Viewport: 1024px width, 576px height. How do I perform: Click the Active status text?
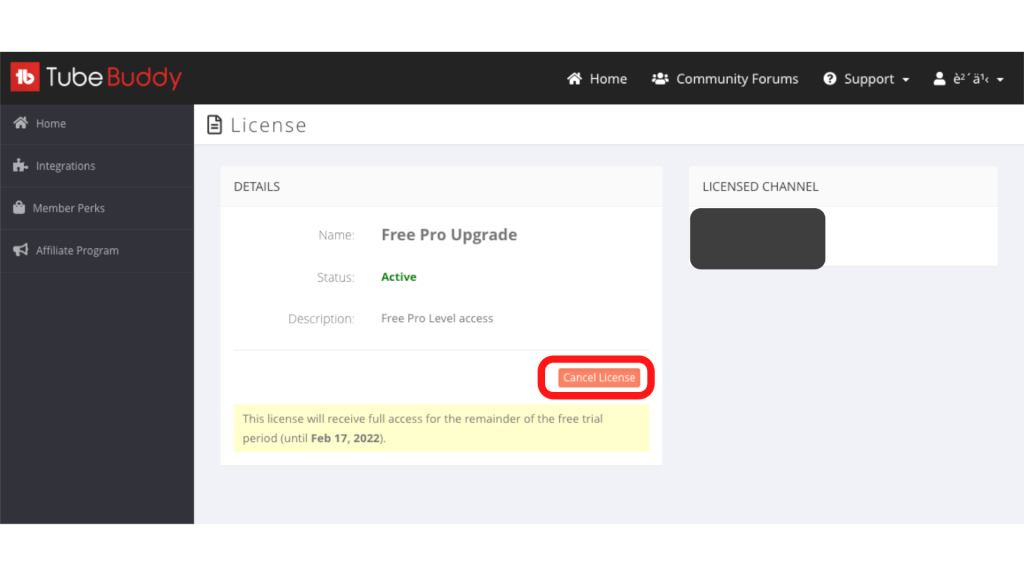click(399, 277)
